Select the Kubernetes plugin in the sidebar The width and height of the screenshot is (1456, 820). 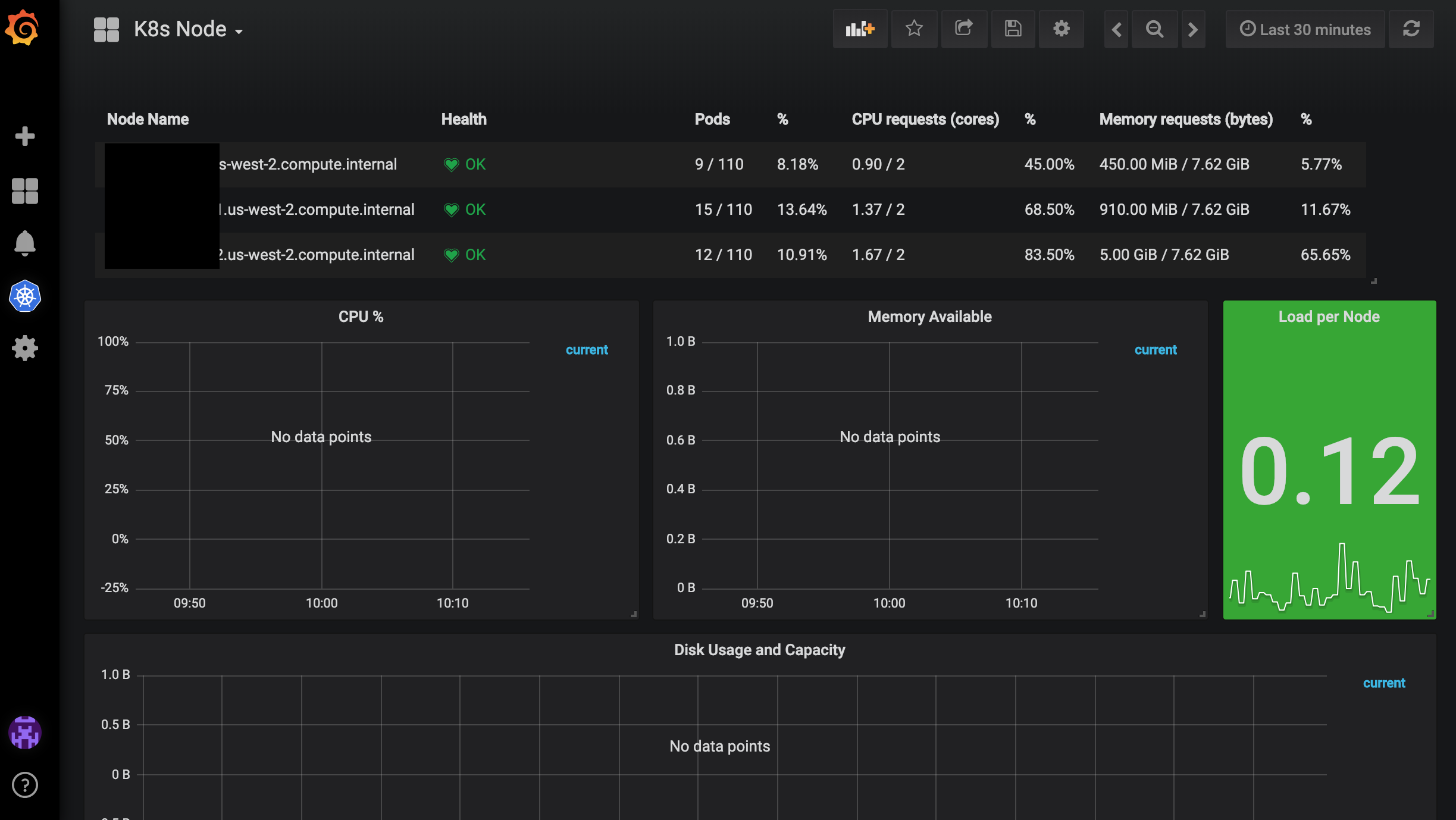pos(24,296)
